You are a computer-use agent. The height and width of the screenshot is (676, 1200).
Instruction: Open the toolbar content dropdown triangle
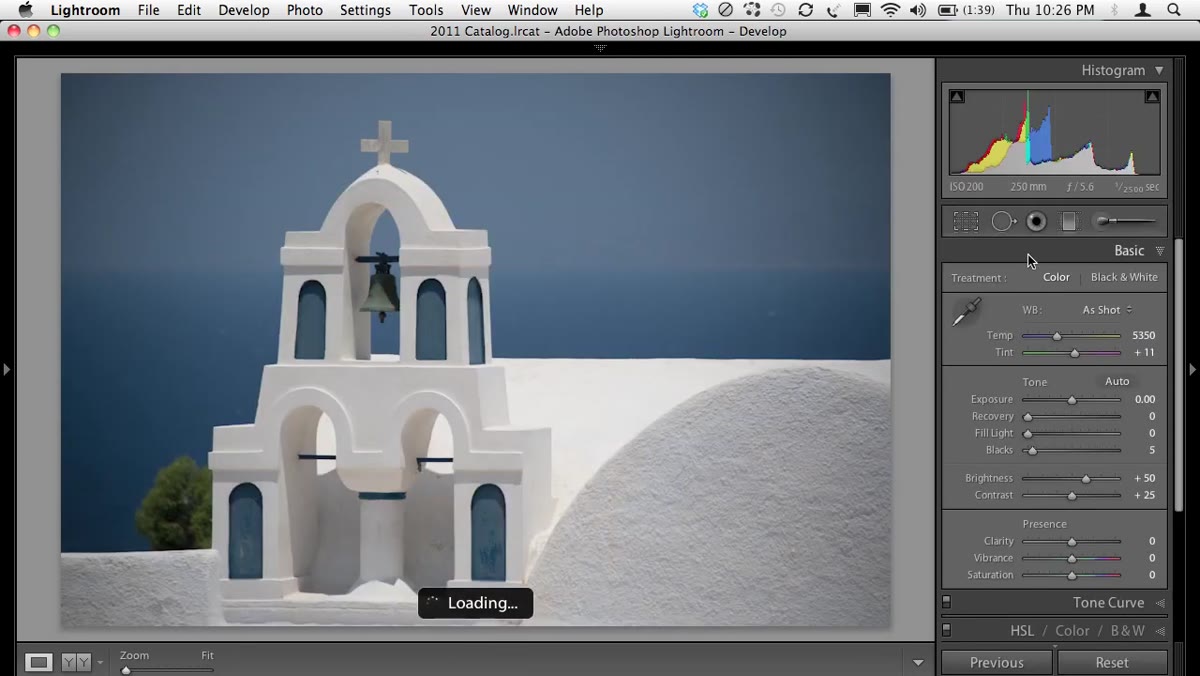click(x=918, y=663)
